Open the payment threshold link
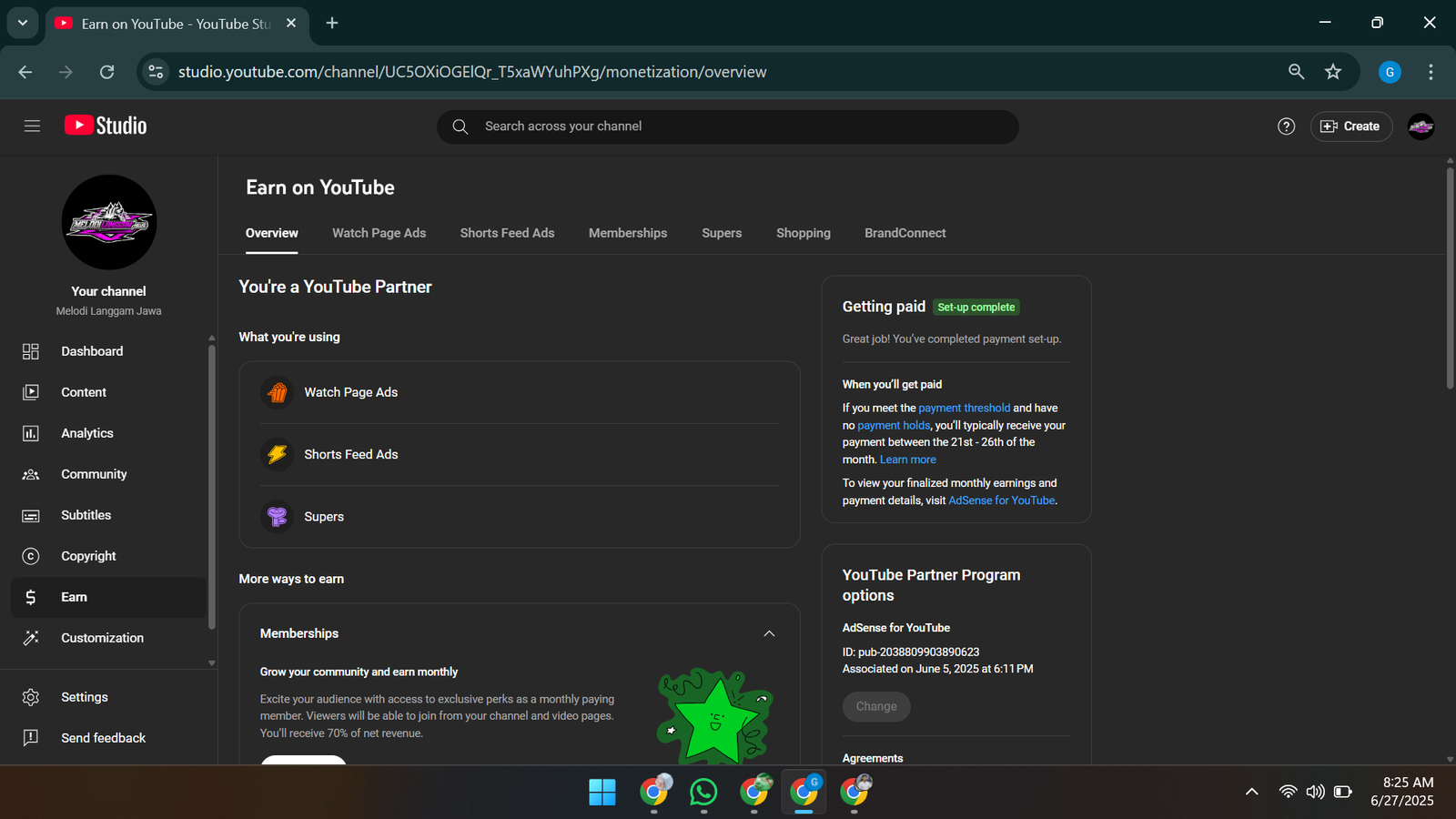 [965, 408]
